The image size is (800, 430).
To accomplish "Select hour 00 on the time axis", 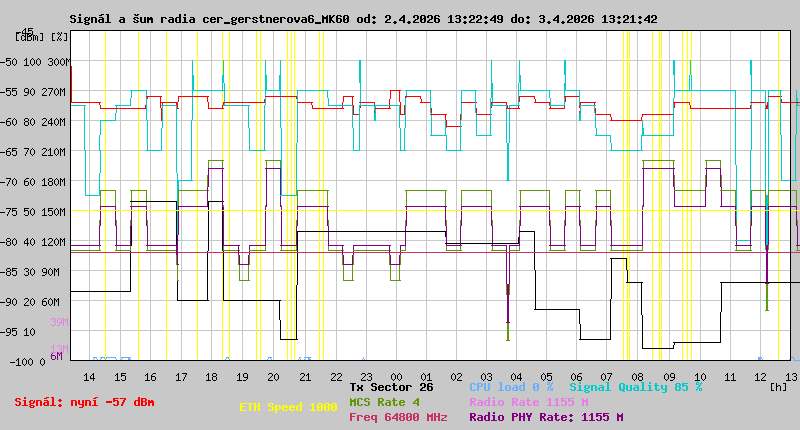I will coord(396,377).
